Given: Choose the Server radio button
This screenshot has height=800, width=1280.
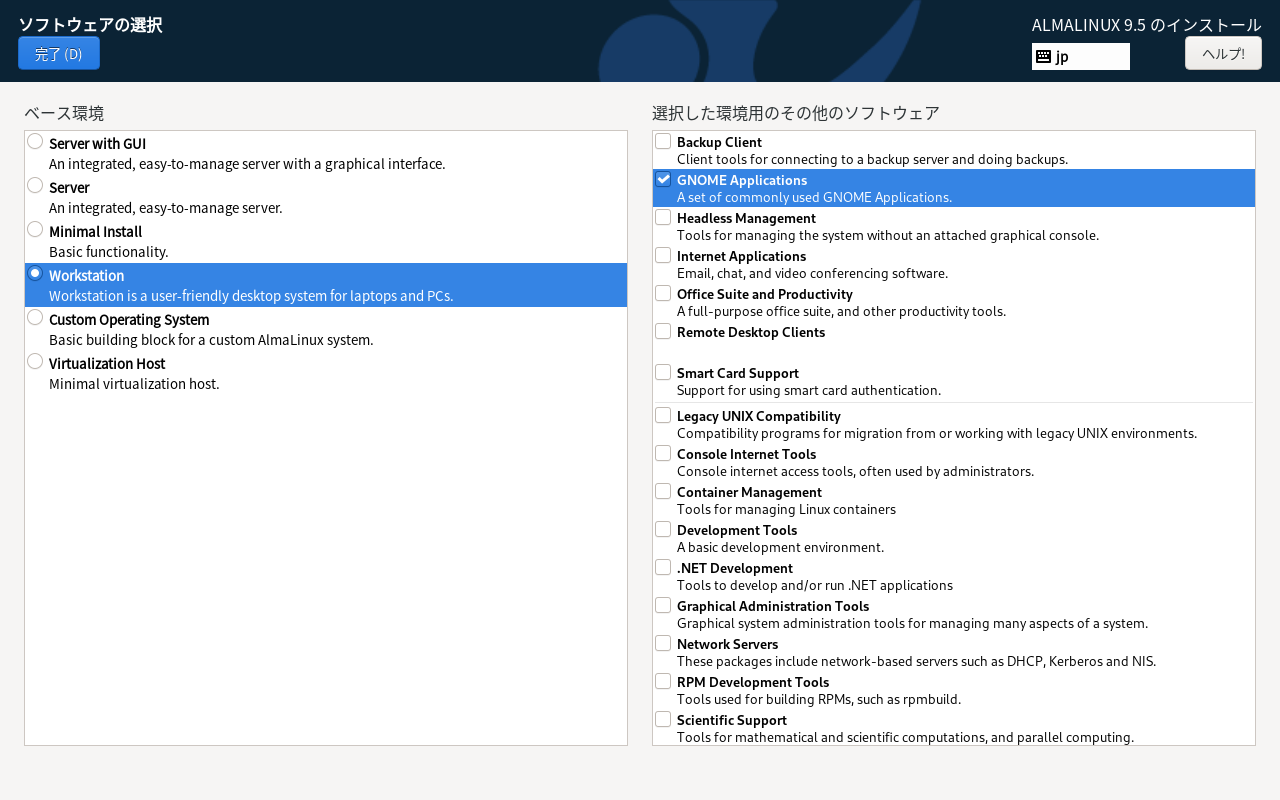Looking at the screenshot, I should [x=35, y=186].
